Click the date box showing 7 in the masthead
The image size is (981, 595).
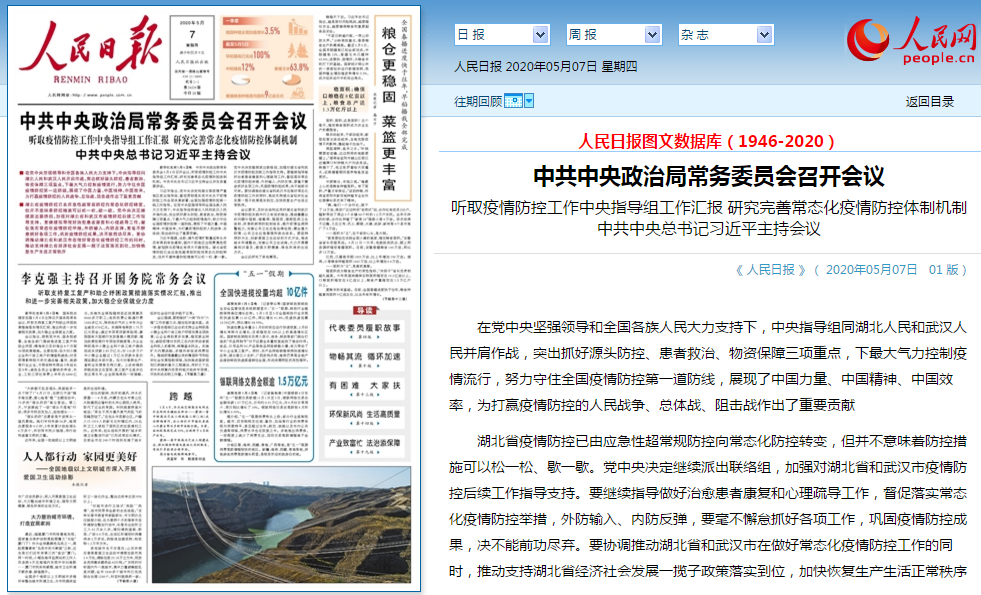tap(192, 58)
